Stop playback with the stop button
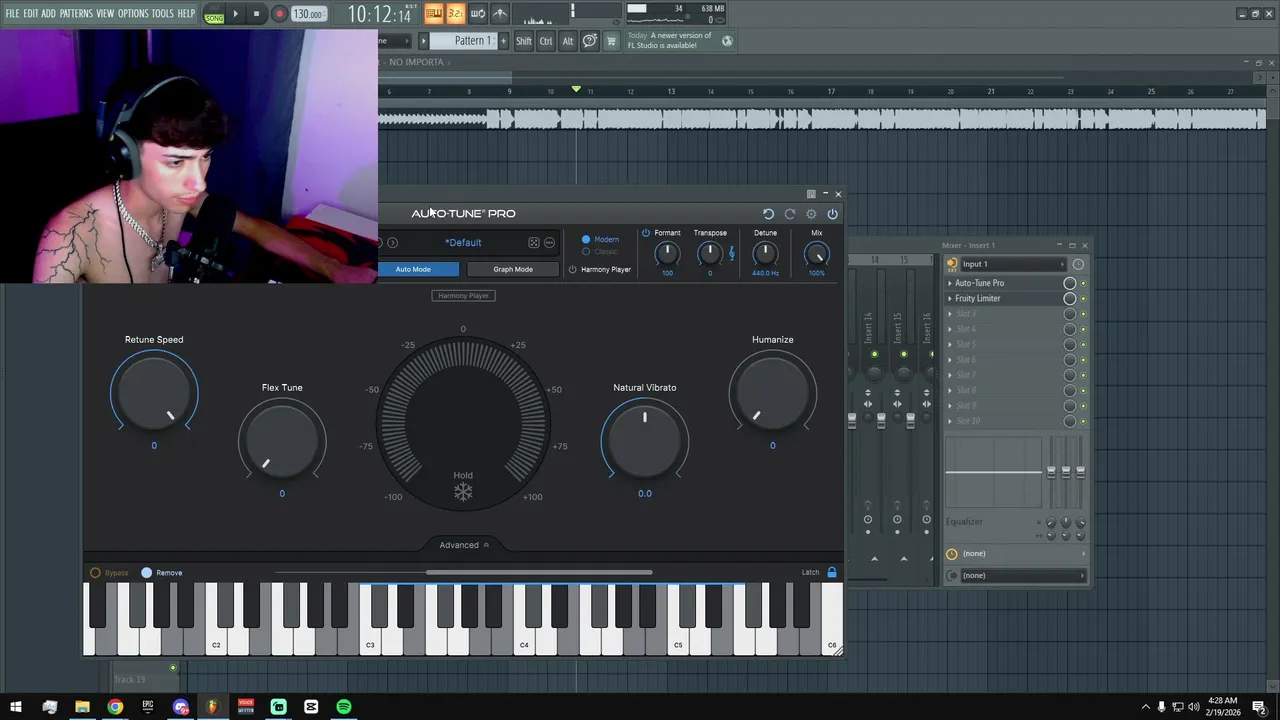Viewport: 1280px width, 720px height. [x=257, y=14]
